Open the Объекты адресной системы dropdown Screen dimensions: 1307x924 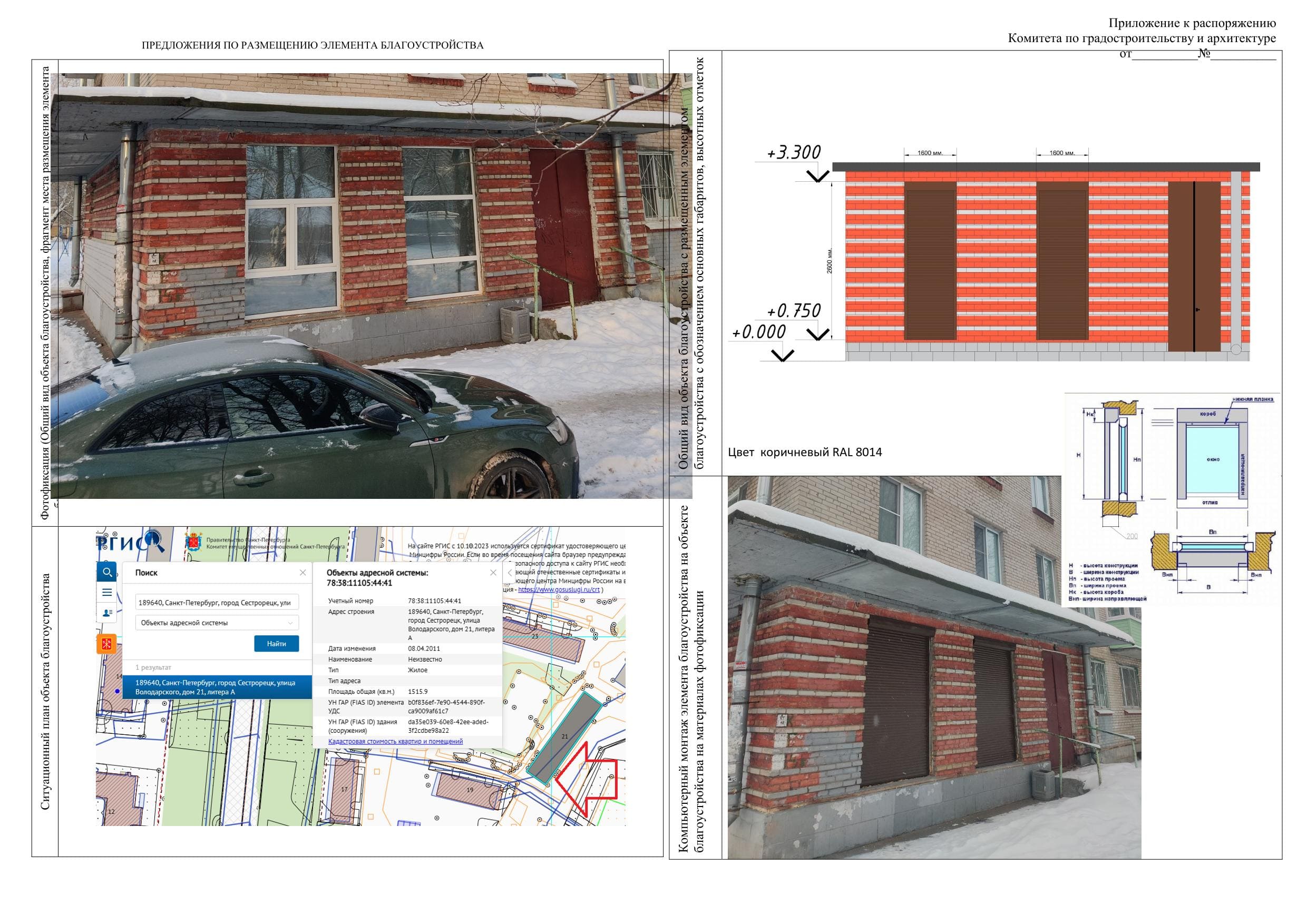coord(217,623)
